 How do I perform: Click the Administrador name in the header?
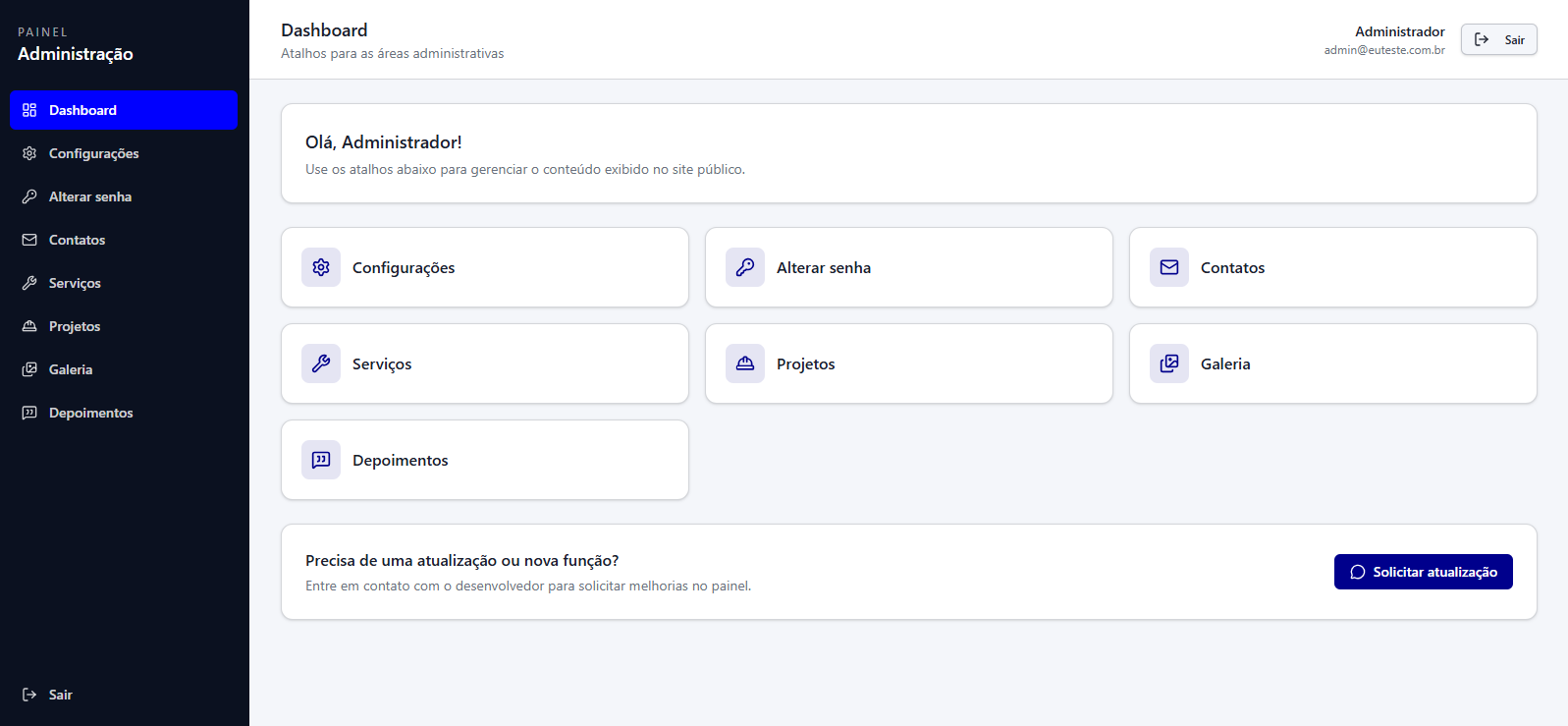click(1400, 31)
